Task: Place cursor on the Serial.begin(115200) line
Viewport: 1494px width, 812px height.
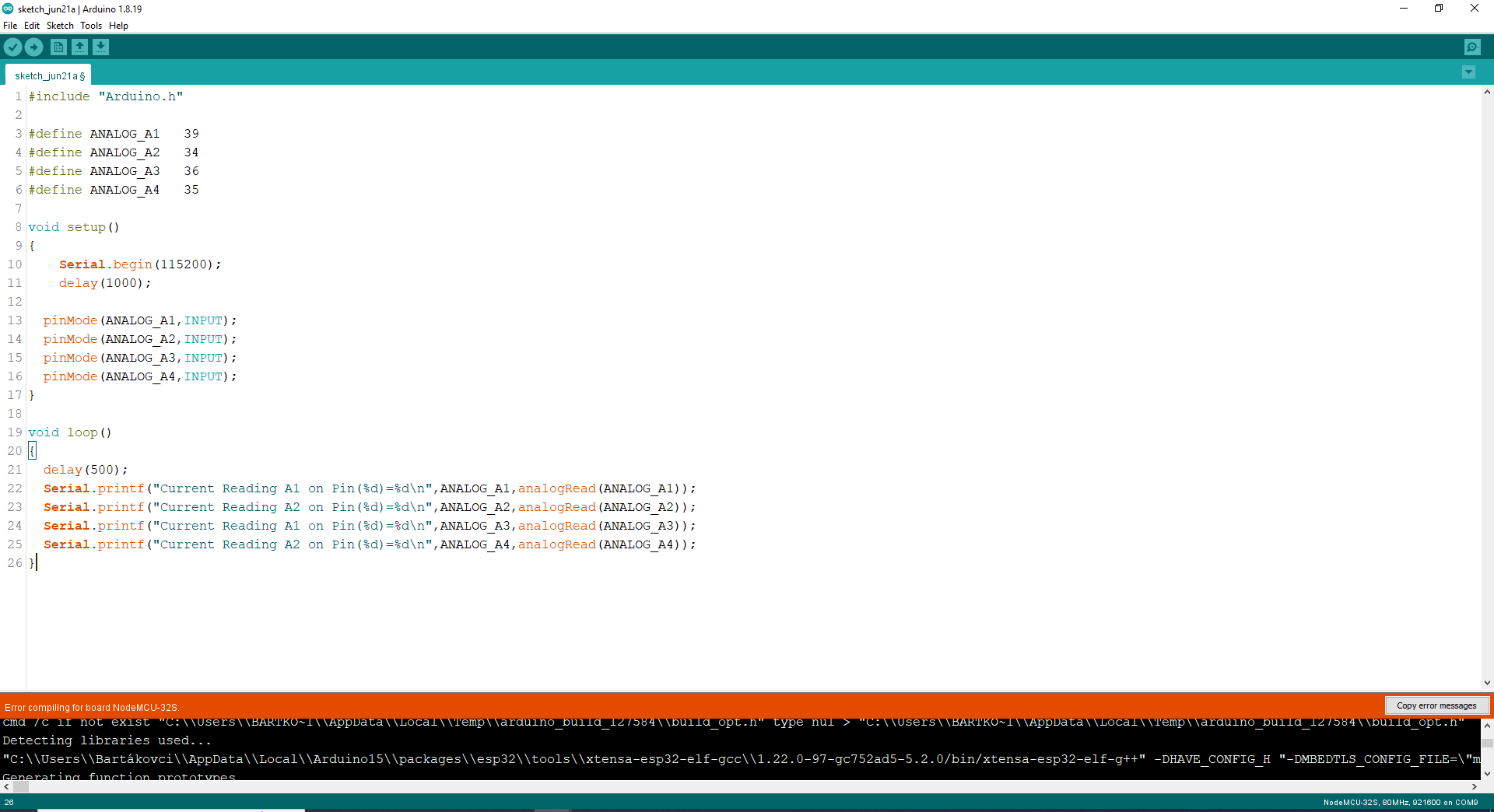Action: (x=140, y=264)
